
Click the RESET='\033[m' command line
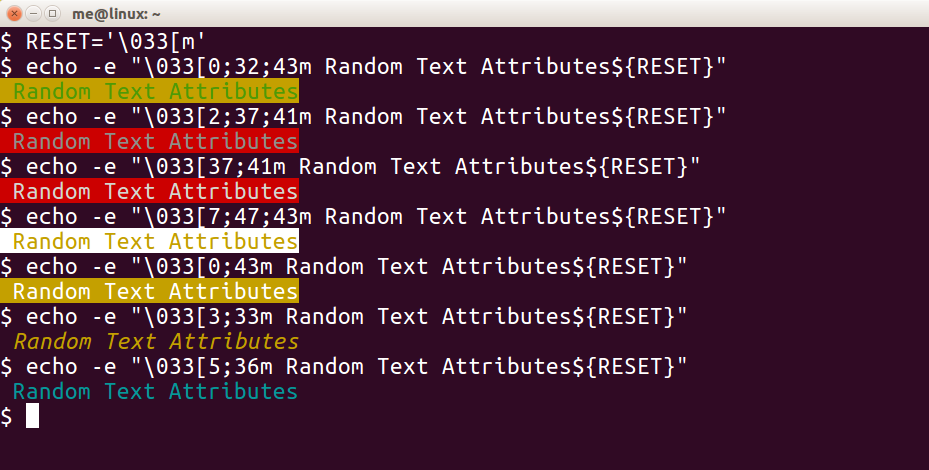[x=103, y=41]
